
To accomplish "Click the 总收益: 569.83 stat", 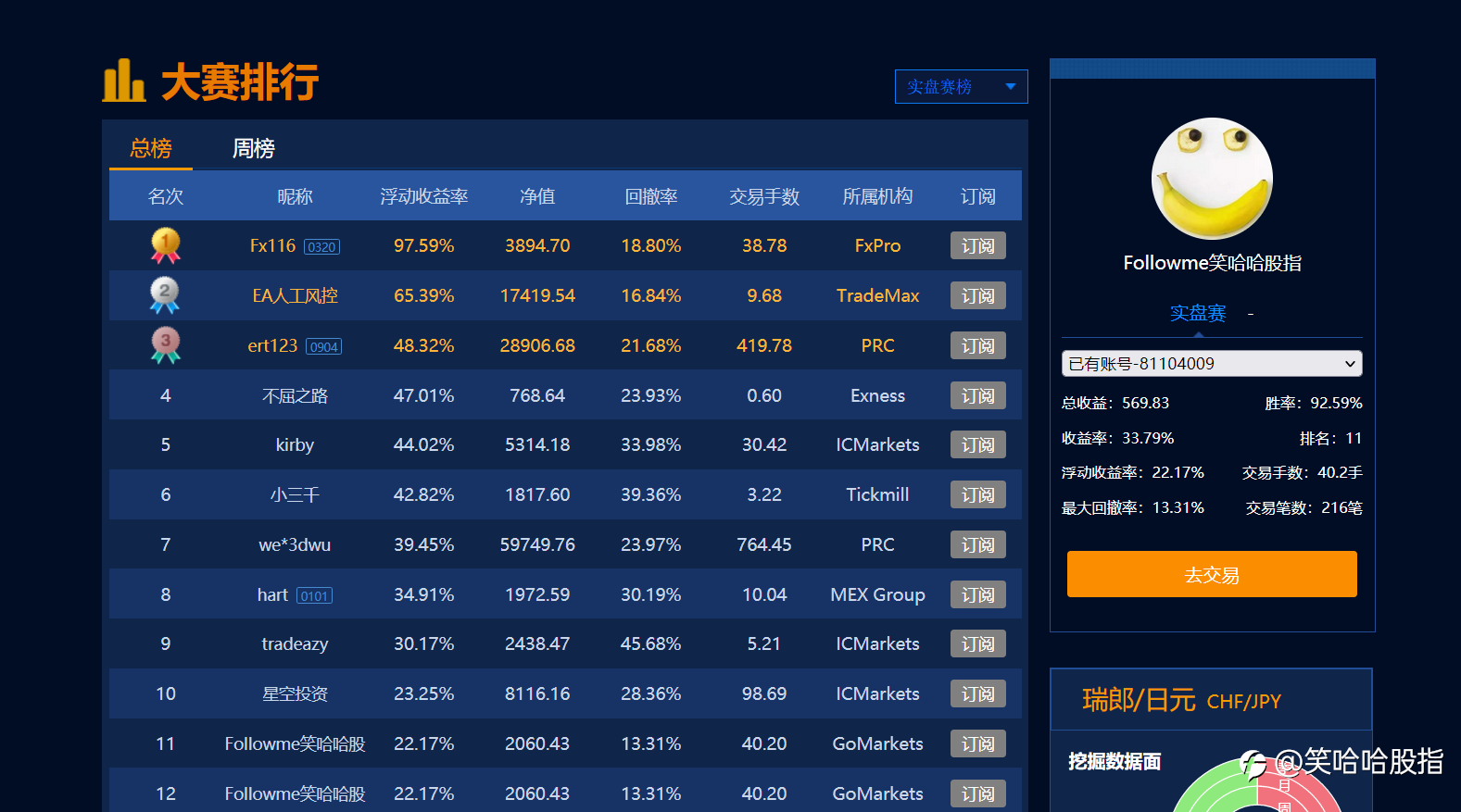I will point(1115,403).
